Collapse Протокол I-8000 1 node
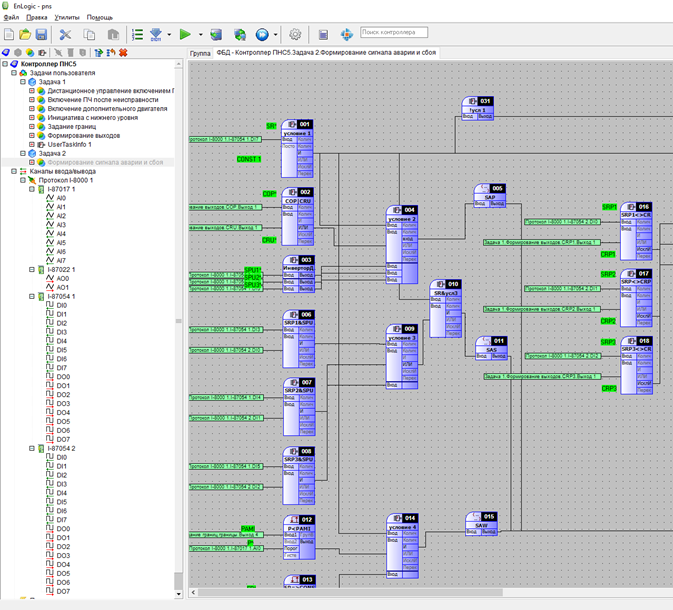Image resolution: width=673 pixels, height=610 pixels. coord(23,180)
